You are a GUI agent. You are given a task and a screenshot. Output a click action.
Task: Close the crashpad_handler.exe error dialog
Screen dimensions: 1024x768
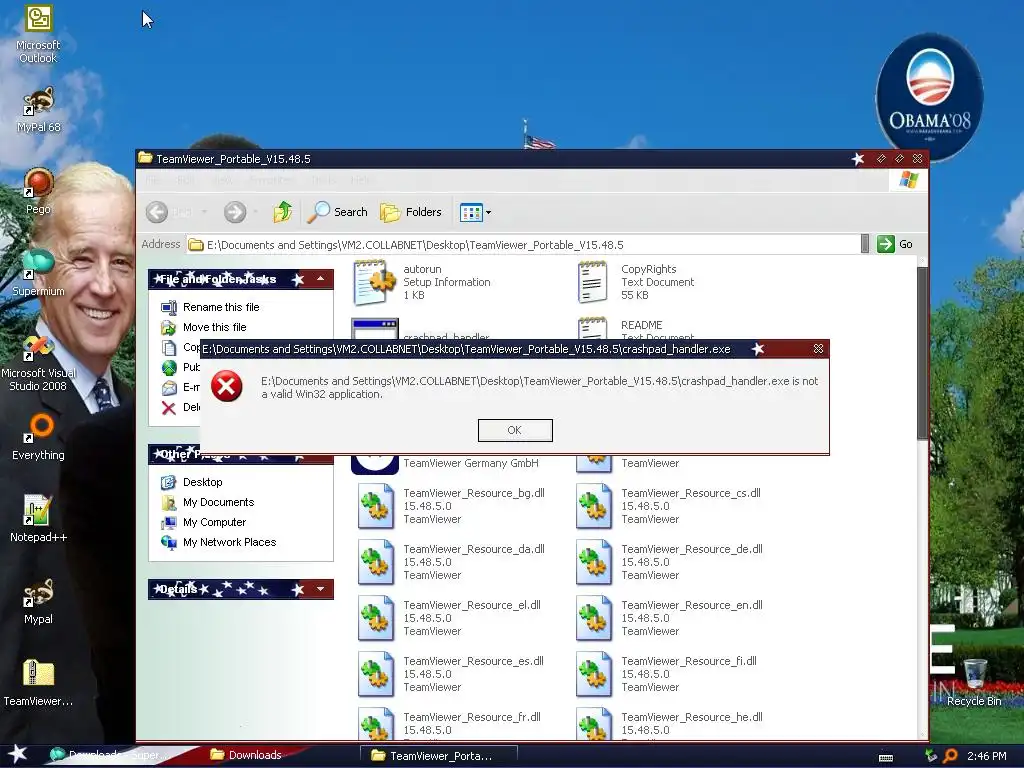(x=818, y=349)
